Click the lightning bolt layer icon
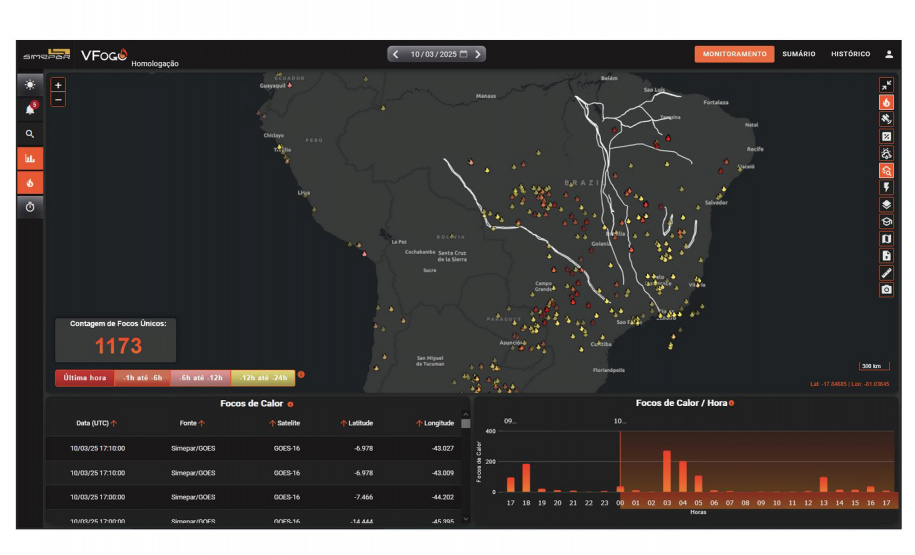Screen dimensions: 915x555 (886, 187)
